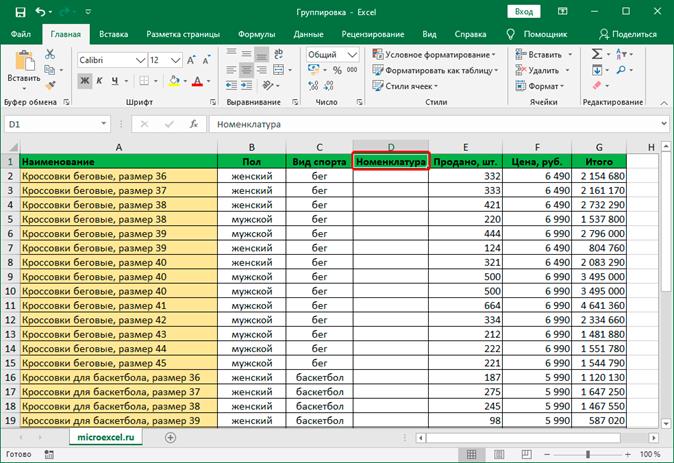Toggle underline Ч formatting
The width and height of the screenshot is (674, 463).
coord(115,81)
